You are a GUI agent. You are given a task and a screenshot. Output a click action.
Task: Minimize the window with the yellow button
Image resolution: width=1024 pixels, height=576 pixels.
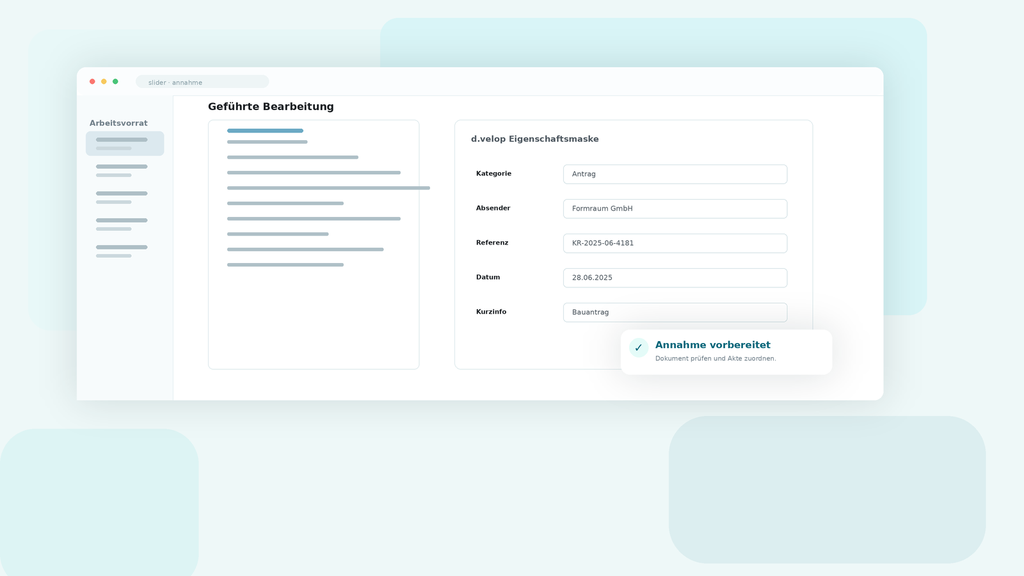coord(104,82)
